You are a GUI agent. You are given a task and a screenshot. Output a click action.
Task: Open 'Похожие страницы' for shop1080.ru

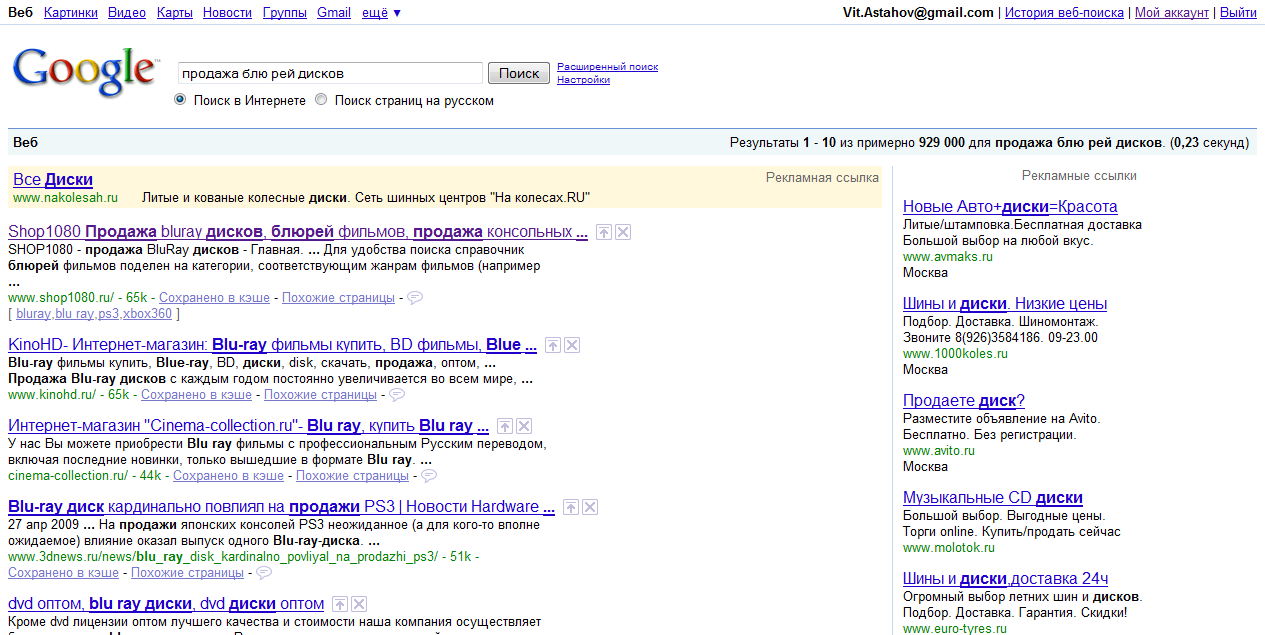coord(338,298)
